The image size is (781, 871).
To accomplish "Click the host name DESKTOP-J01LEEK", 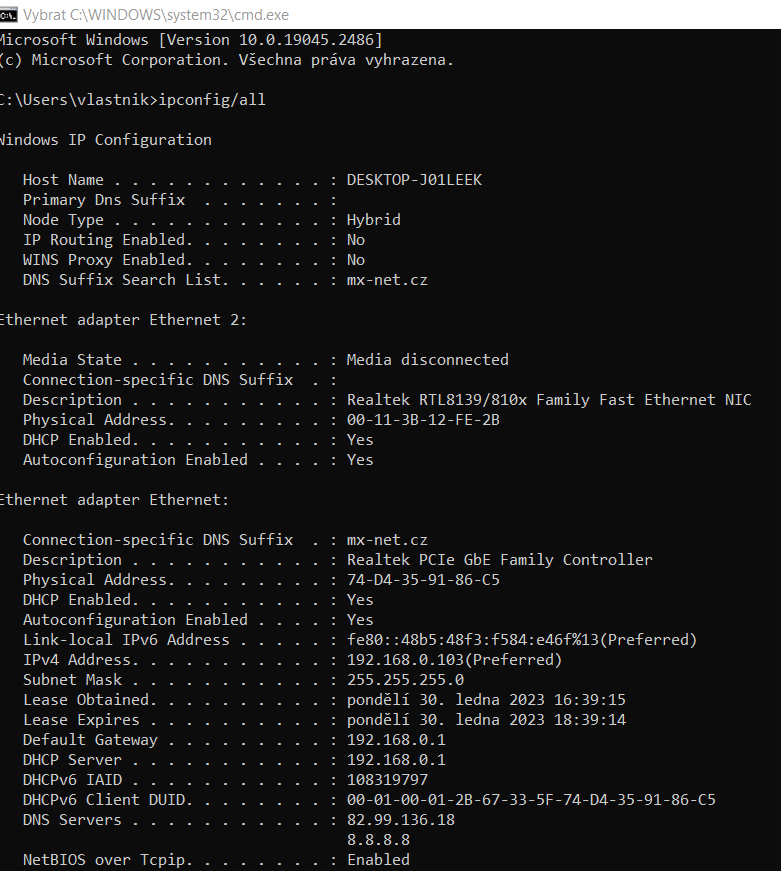I will 414,180.
